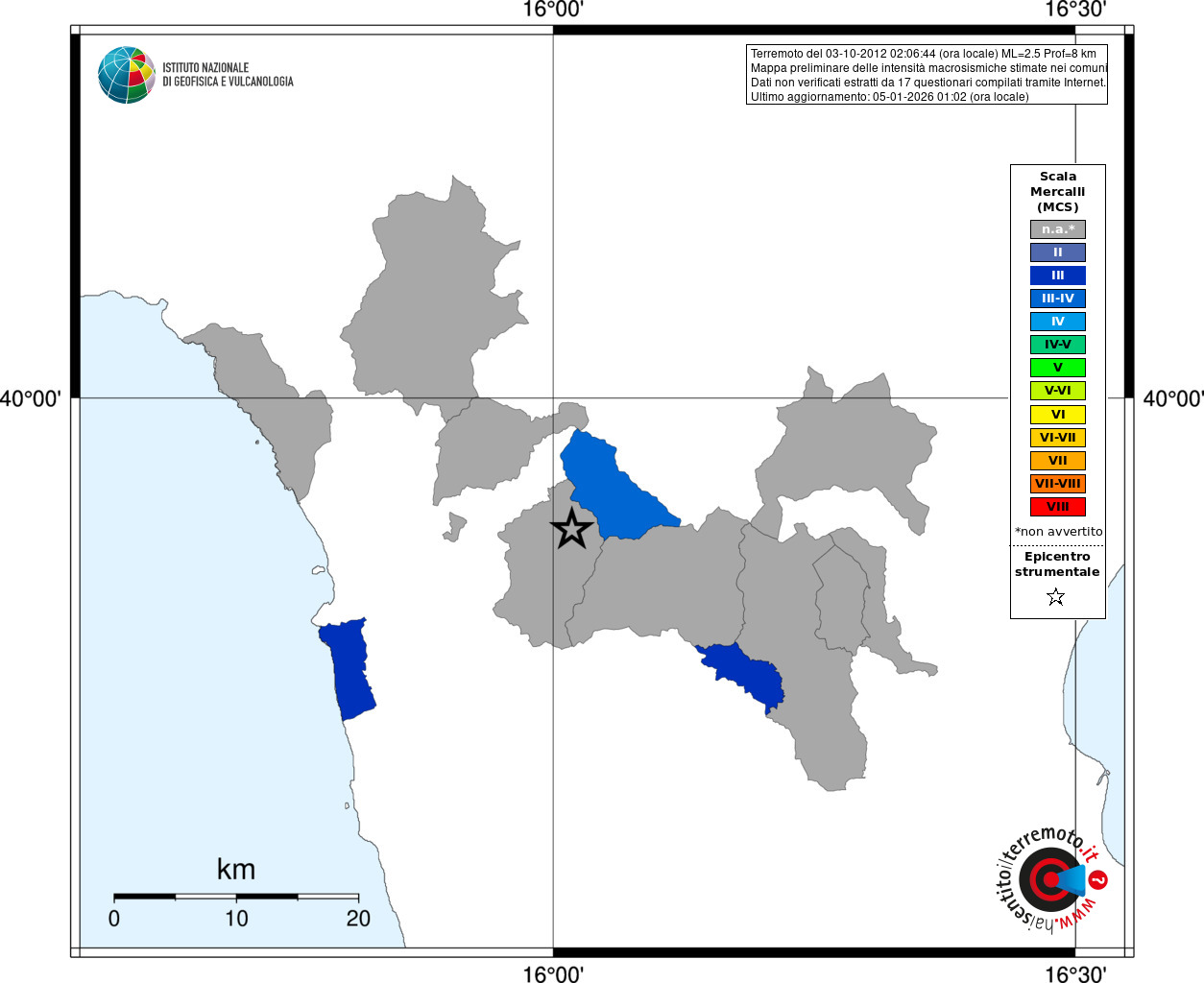Click 'Istituto Nazionale di Geofisica e Vulcanologia' text
The width and height of the screenshot is (1204, 983).
228,75
